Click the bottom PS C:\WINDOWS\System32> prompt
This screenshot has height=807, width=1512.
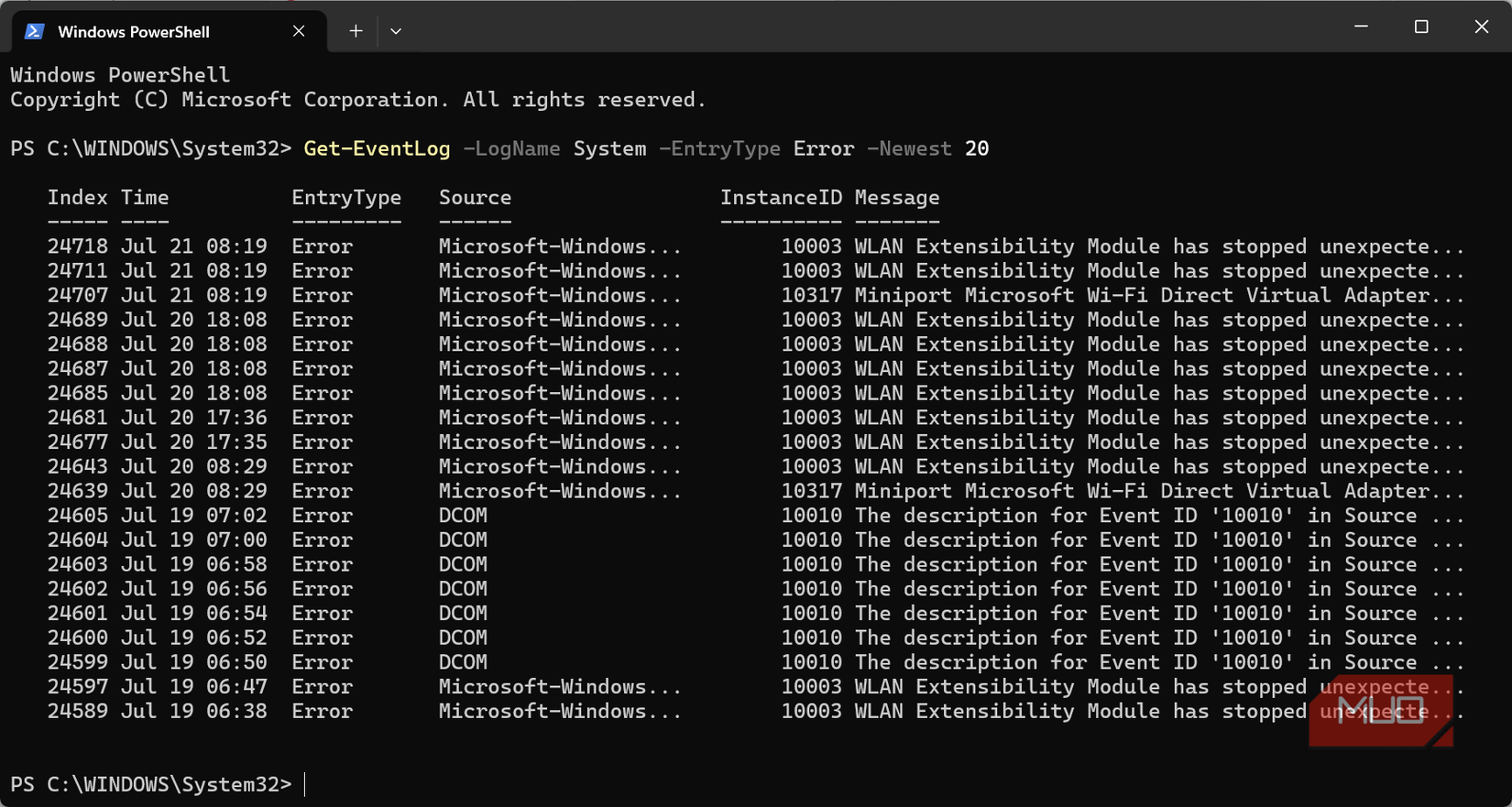pyautogui.click(x=151, y=785)
